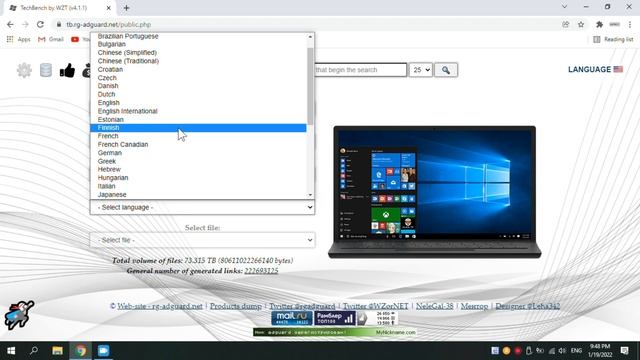This screenshot has width=640, height=360.
Task: Open the Twitter @rgadguard link
Action: tap(302, 306)
